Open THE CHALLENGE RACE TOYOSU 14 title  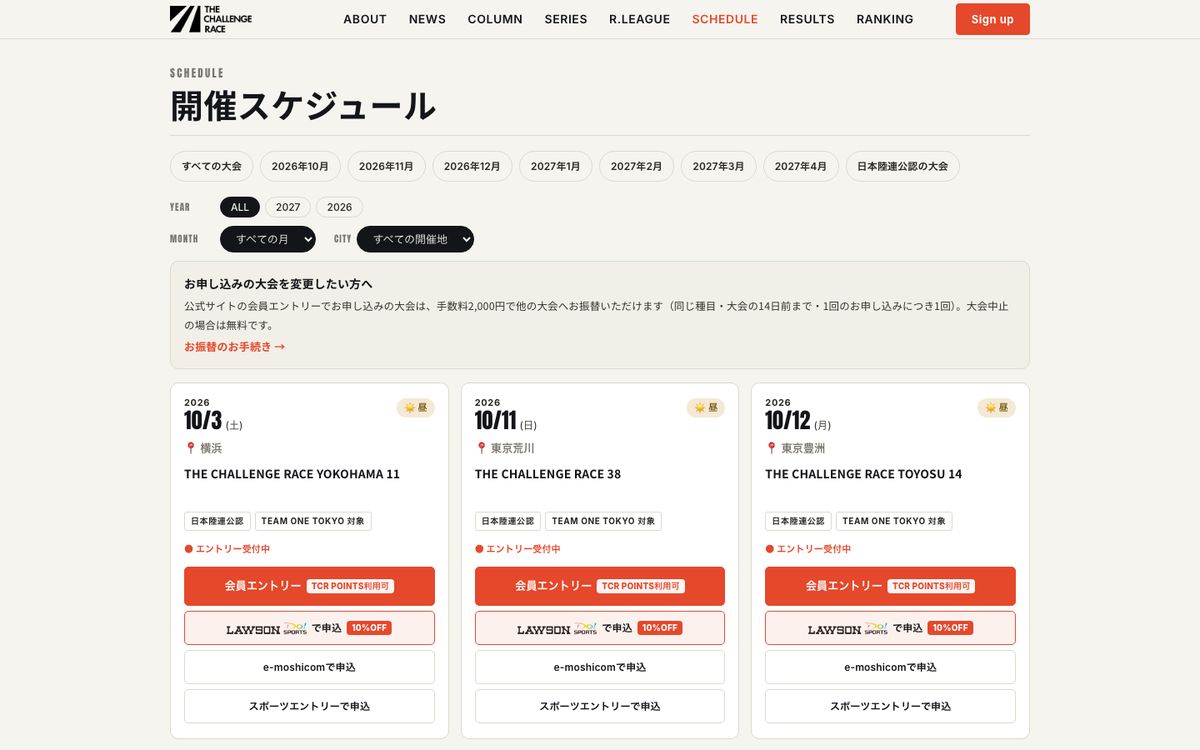coord(864,474)
